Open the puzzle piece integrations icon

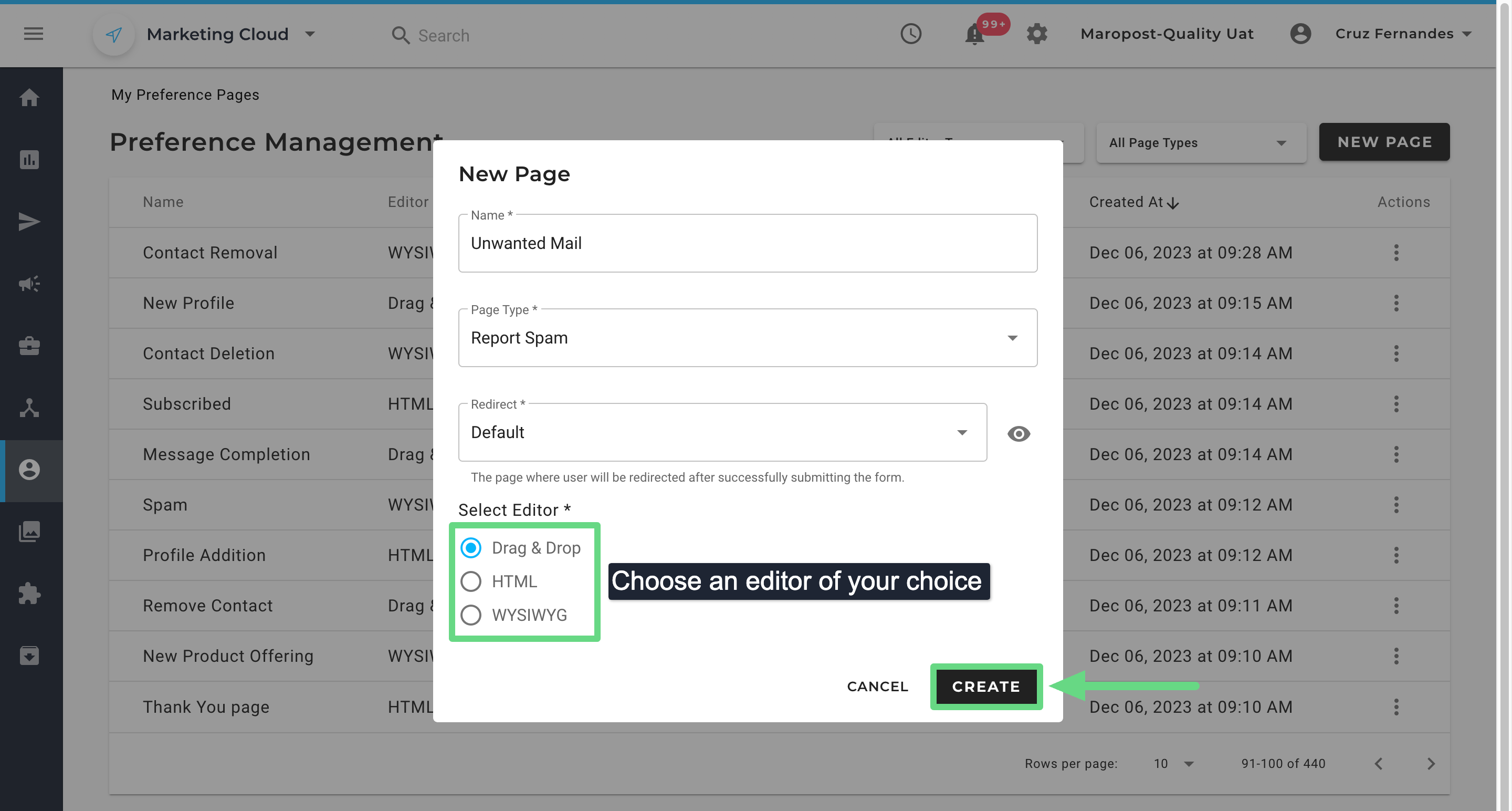point(29,594)
